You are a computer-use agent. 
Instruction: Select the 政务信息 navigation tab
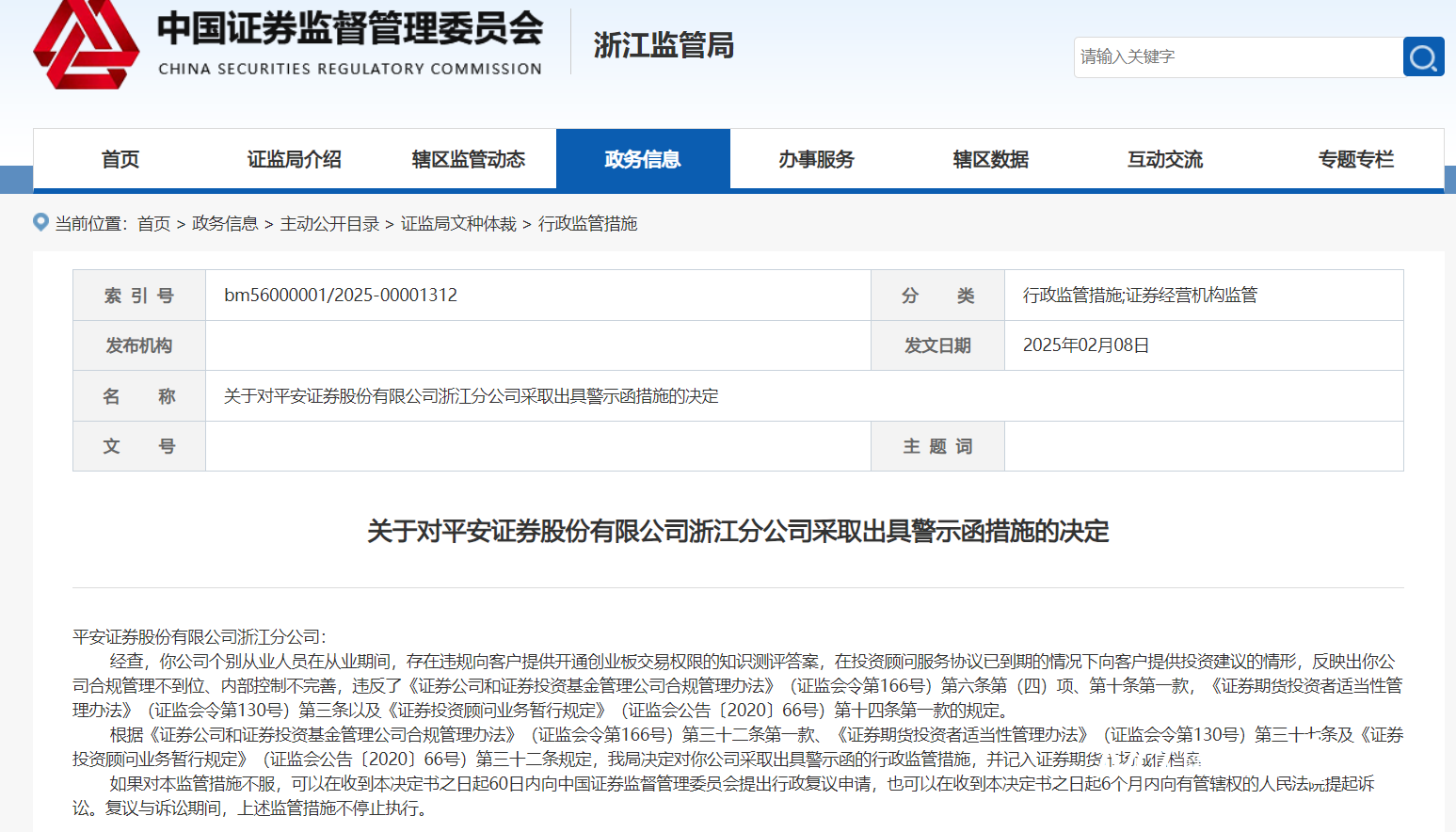(643, 159)
